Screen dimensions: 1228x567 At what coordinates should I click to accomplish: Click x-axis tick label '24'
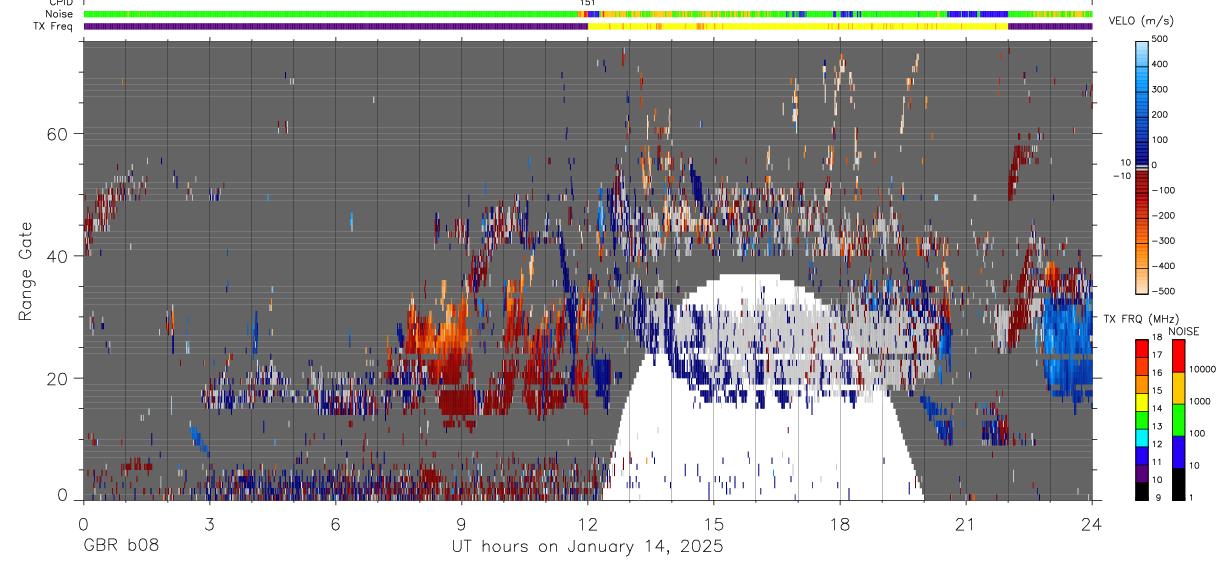coord(1091,524)
